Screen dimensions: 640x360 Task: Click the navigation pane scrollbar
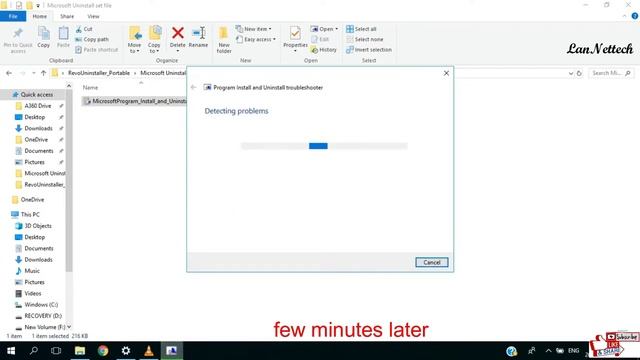tap(69, 180)
